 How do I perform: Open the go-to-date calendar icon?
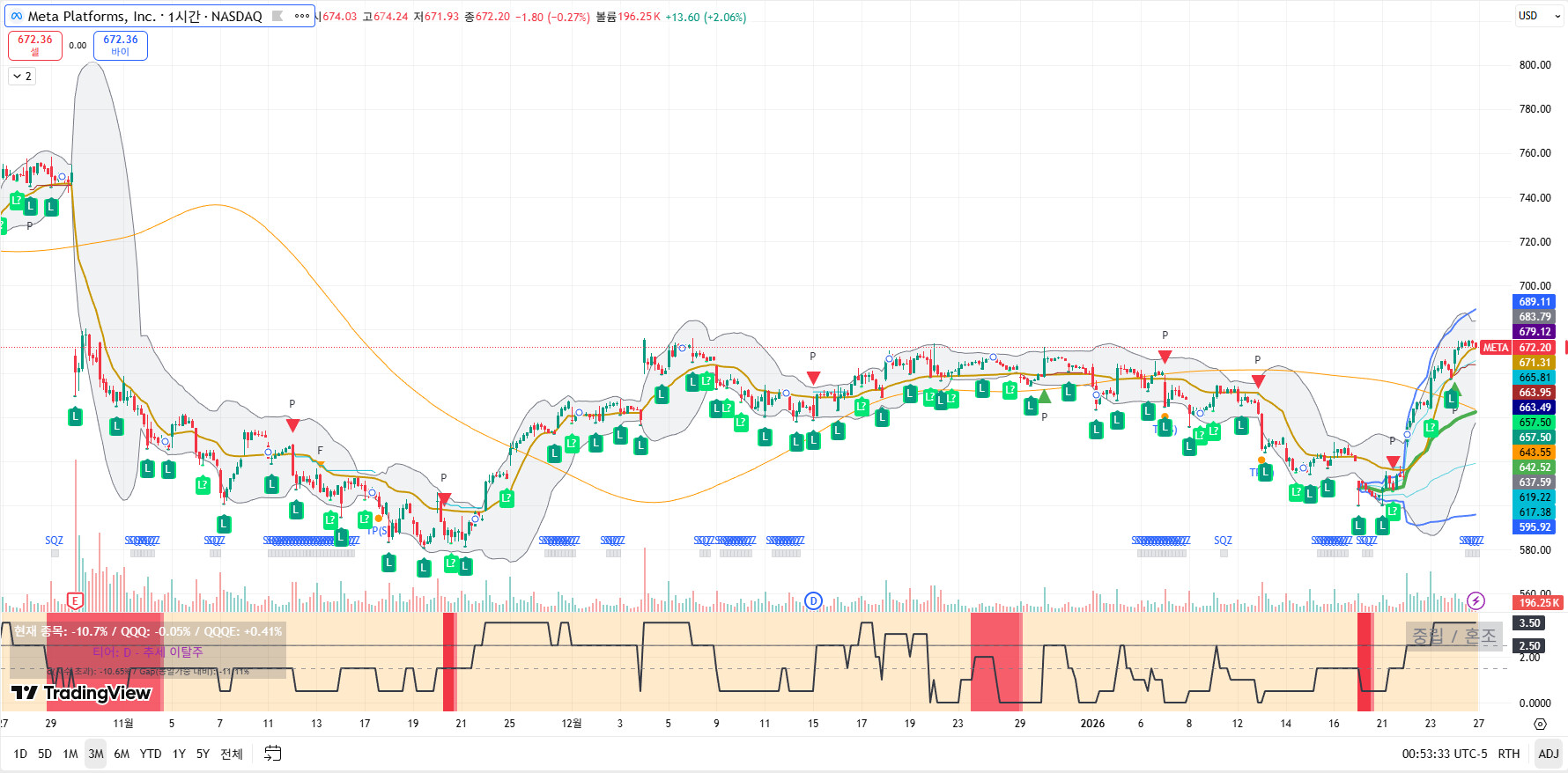tap(273, 754)
